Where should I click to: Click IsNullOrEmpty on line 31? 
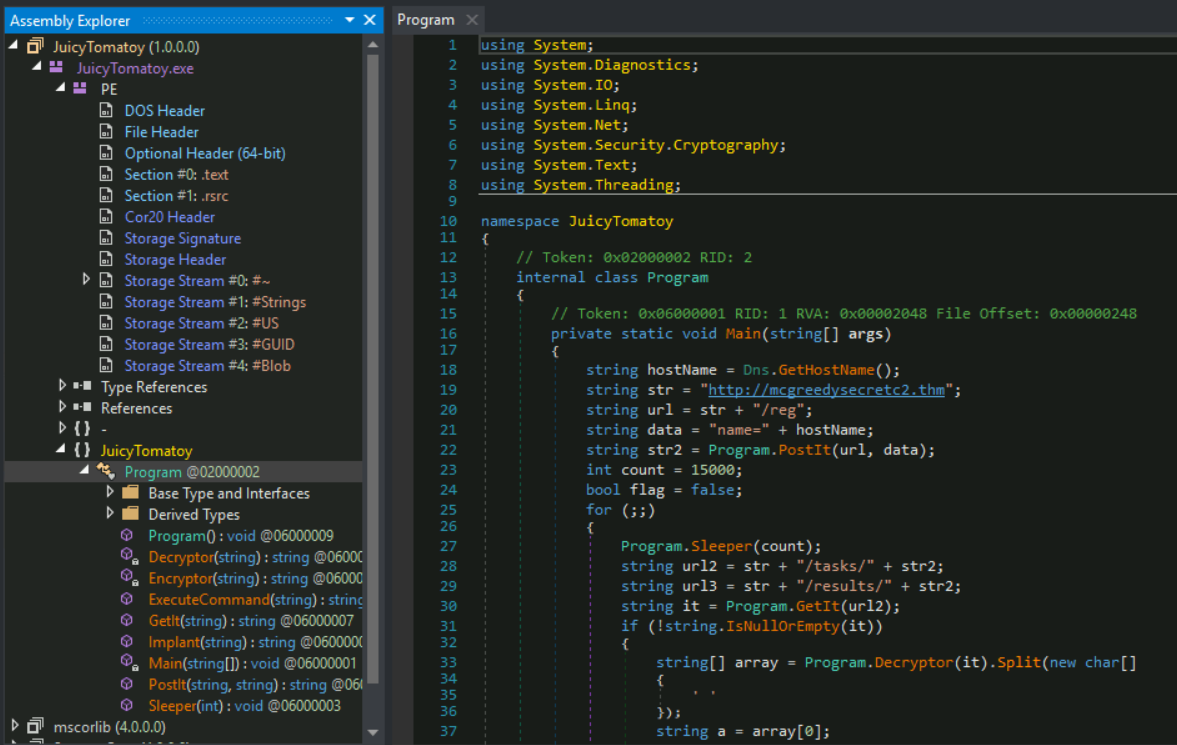pyautogui.click(x=782, y=626)
